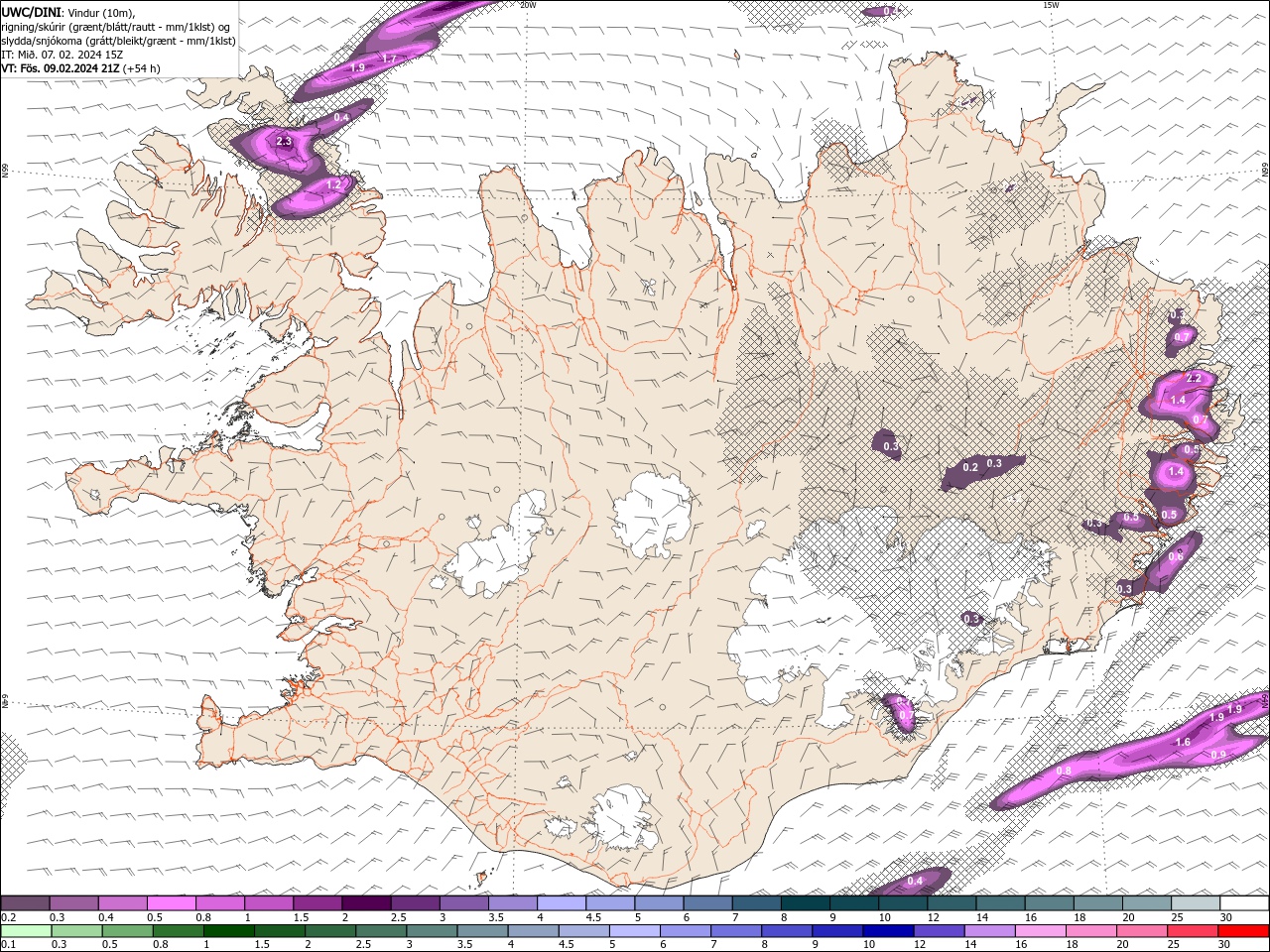
Task: Select the lower-row rain swatch labeled 4.5
Action: coord(582,931)
